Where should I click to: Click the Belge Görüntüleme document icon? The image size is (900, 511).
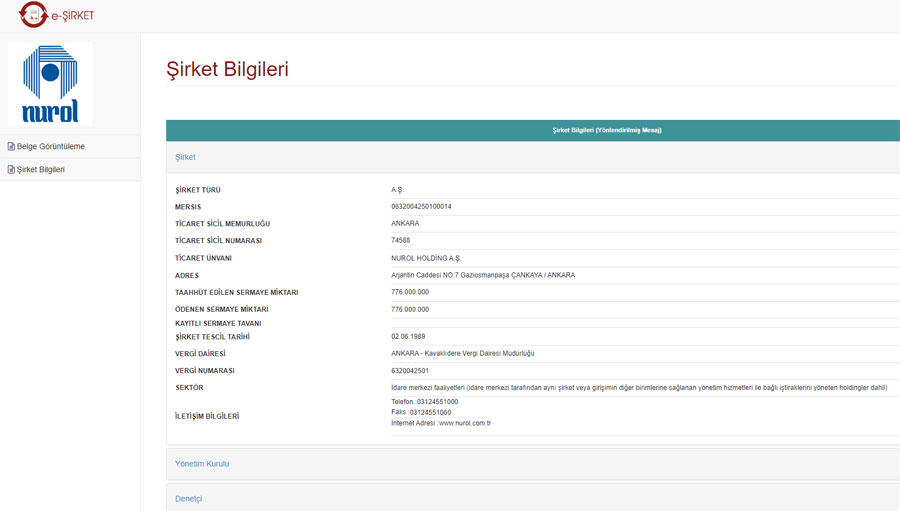pyautogui.click(x=11, y=146)
